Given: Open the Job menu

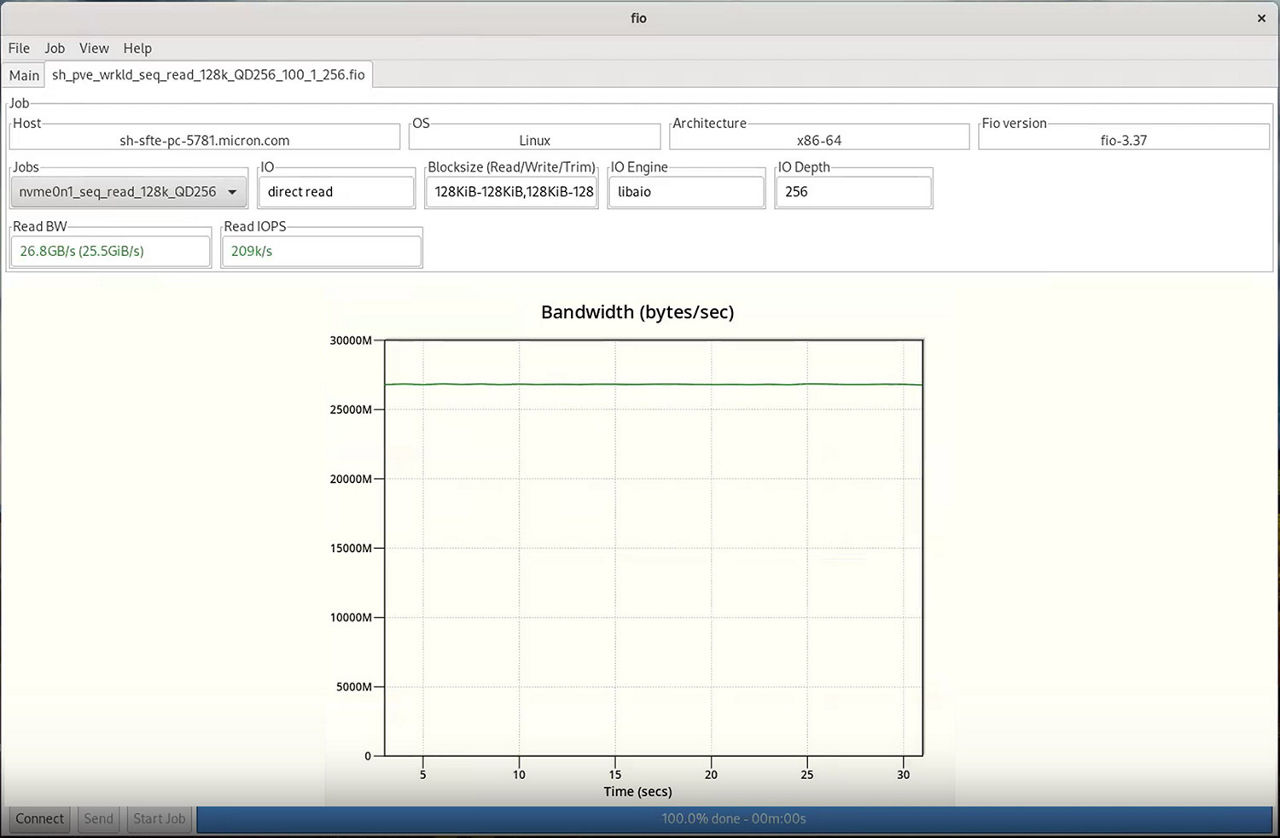Looking at the screenshot, I should (x=55, y=48).
